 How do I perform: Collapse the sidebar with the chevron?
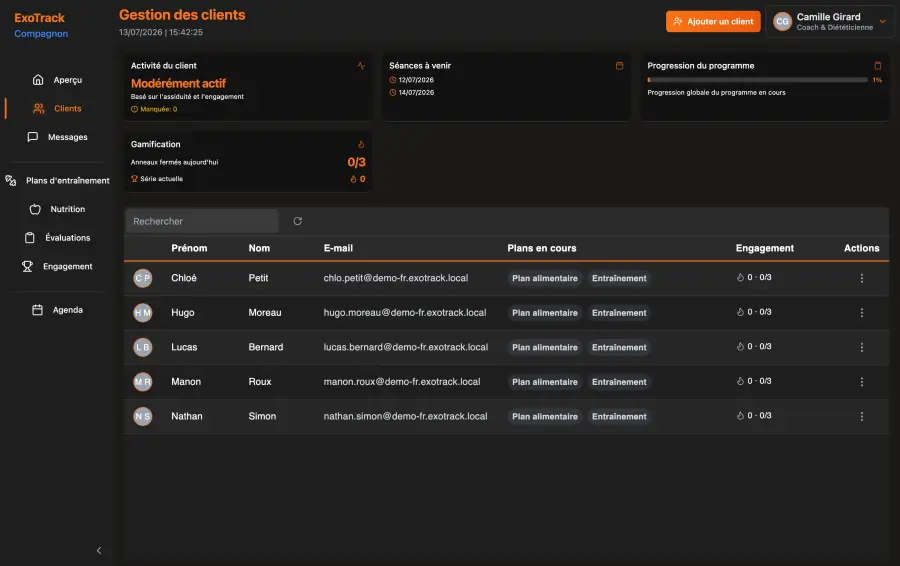coord(99,551)
